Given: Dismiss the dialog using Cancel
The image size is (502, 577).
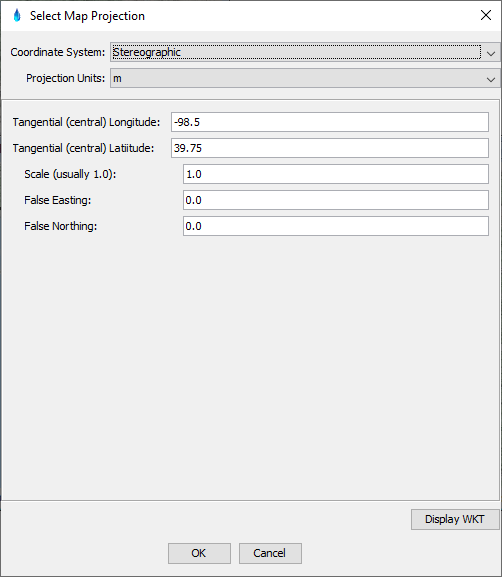Looking at the screenshot, I should pyautogui.click(x=270, y=553).
